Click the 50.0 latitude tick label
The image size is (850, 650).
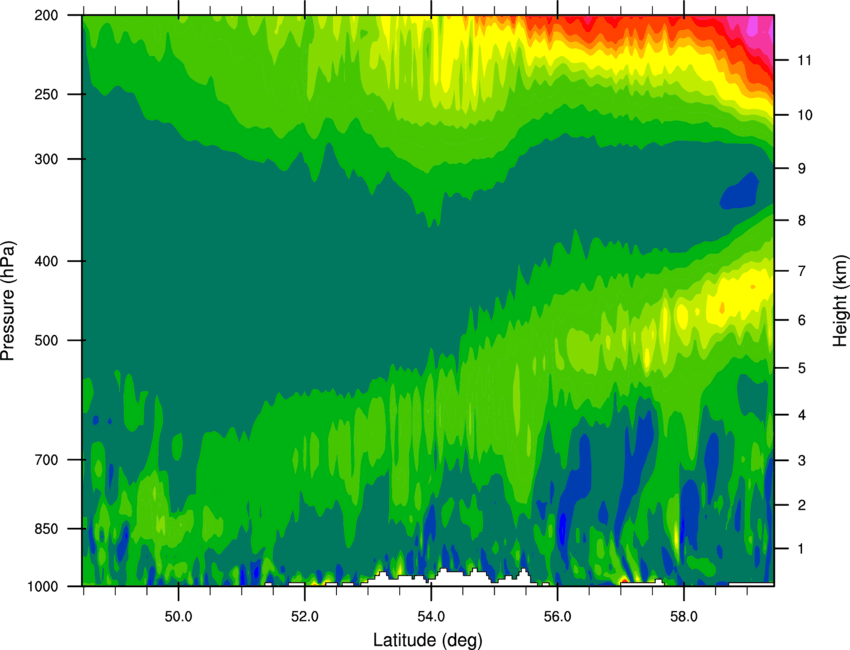pos(178,616)
